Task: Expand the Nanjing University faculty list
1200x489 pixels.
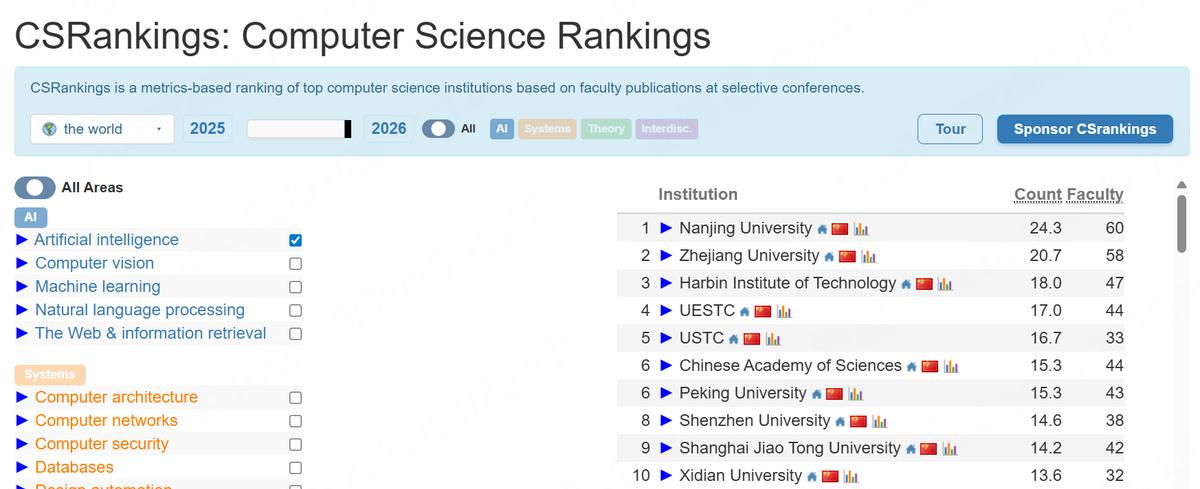Action: pos(667,229)
